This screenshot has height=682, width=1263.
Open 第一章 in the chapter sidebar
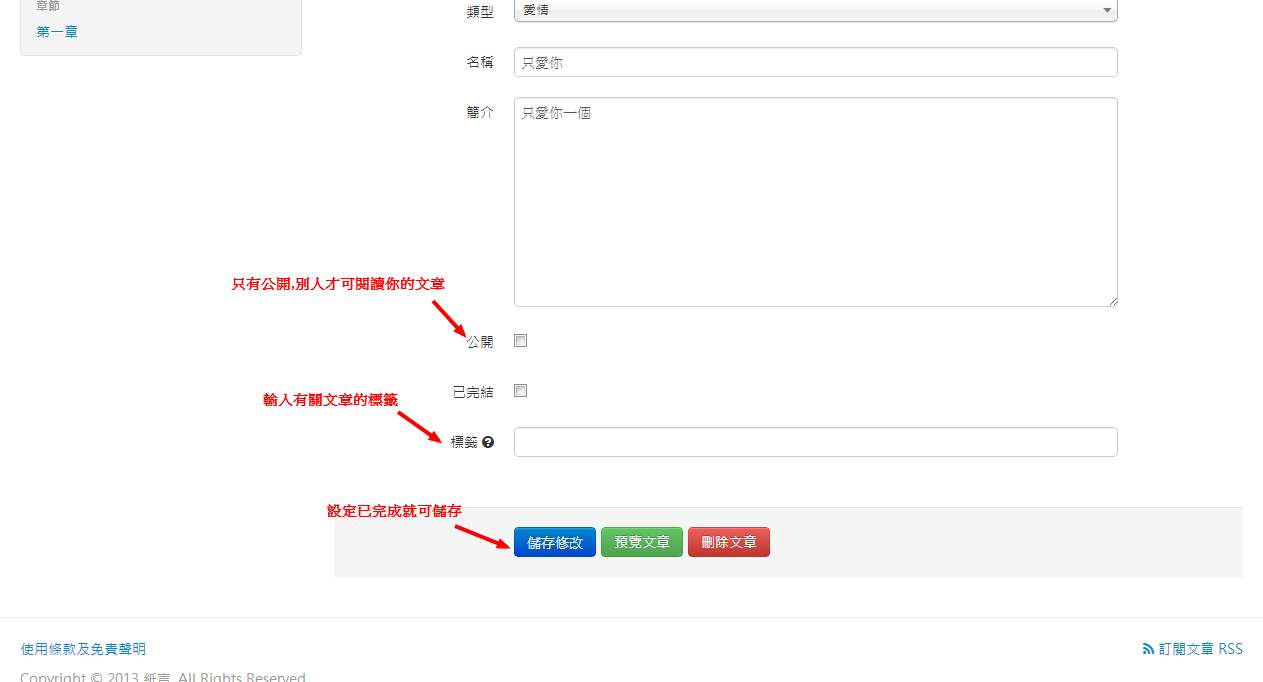[57, 32]
